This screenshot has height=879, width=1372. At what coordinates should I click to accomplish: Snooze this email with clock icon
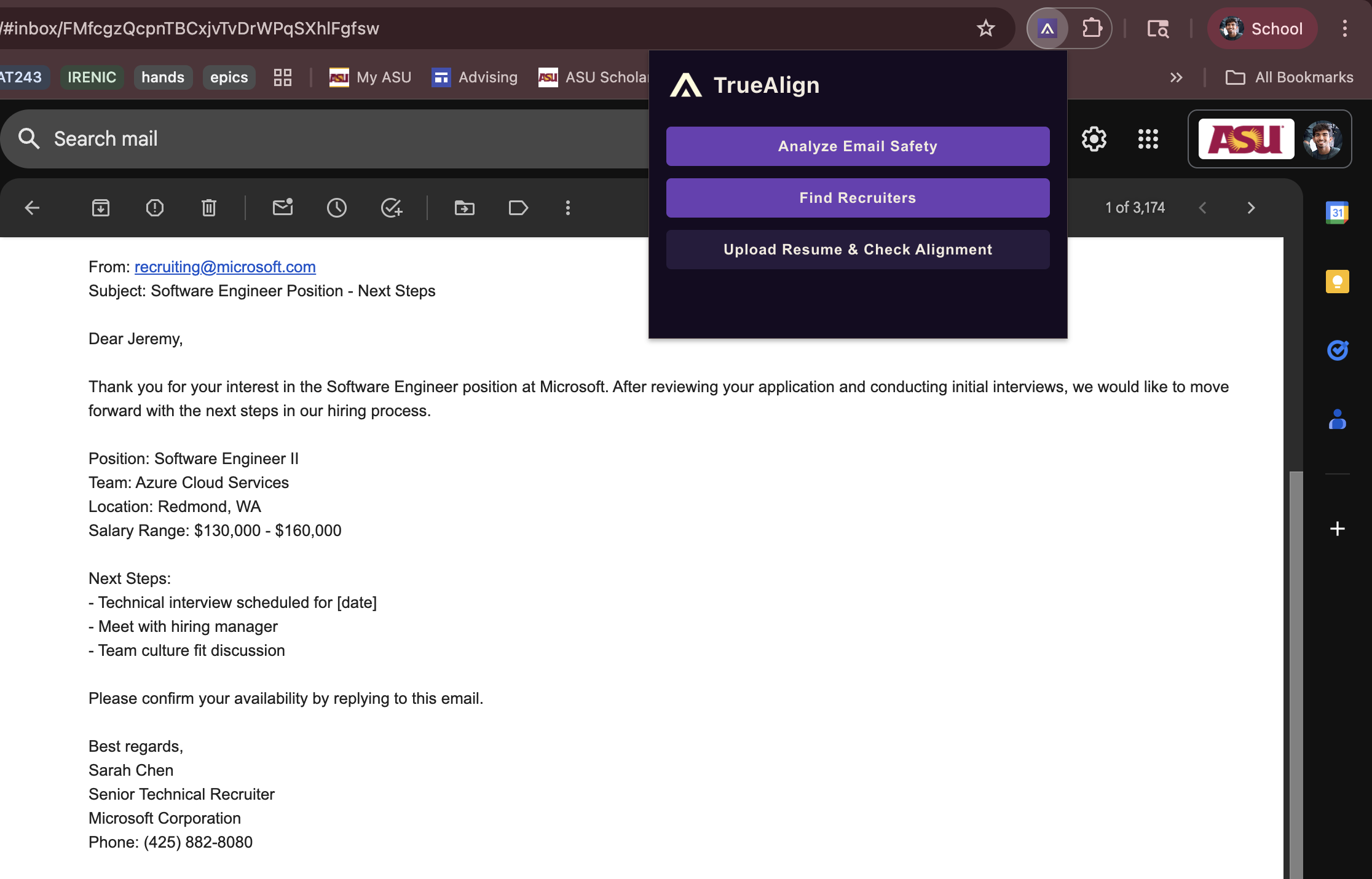337,208
